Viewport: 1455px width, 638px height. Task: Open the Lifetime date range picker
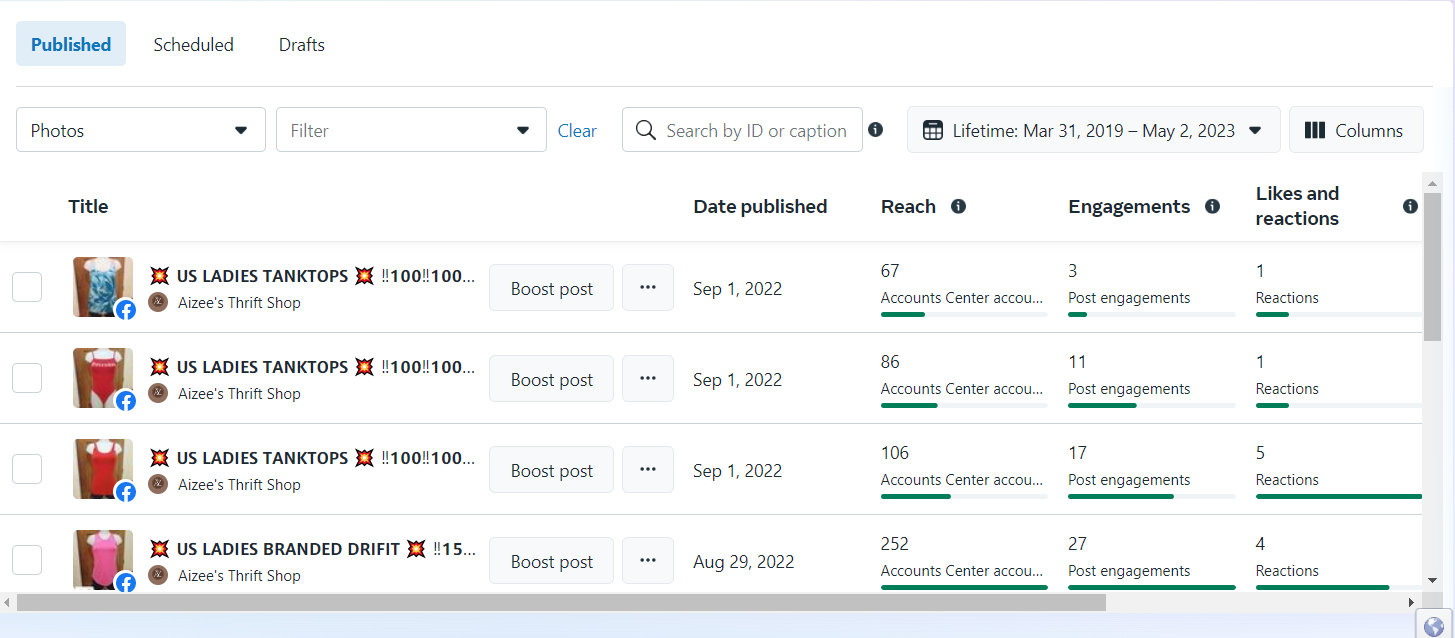(1093, 130)
